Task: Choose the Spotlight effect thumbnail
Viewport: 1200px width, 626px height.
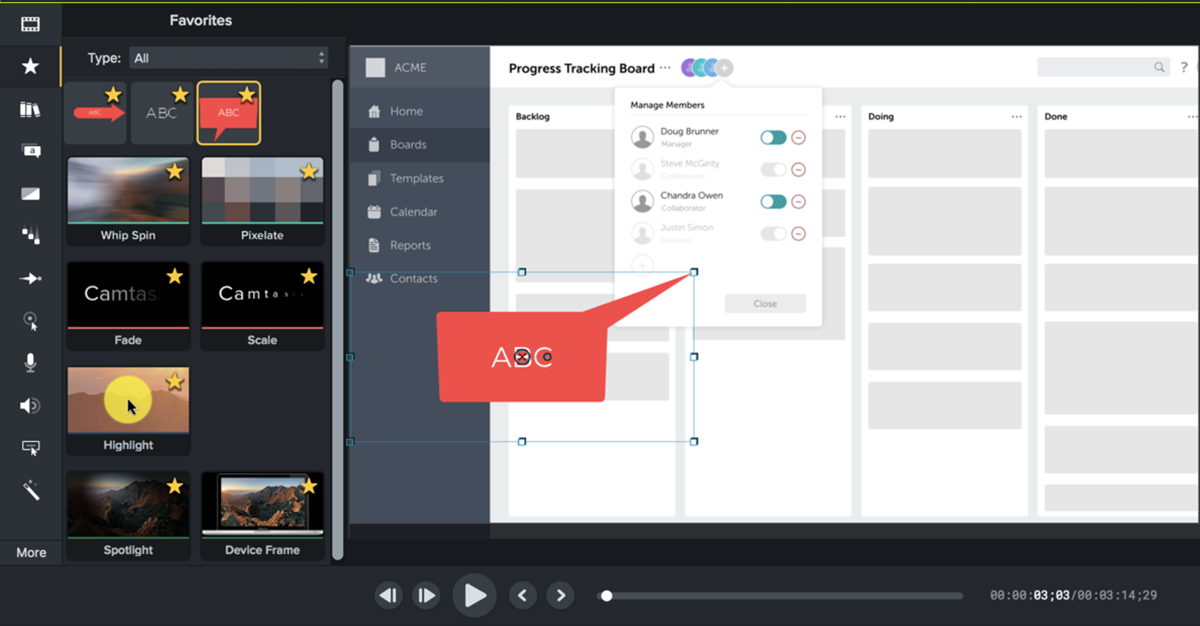Action: [128, 515]
